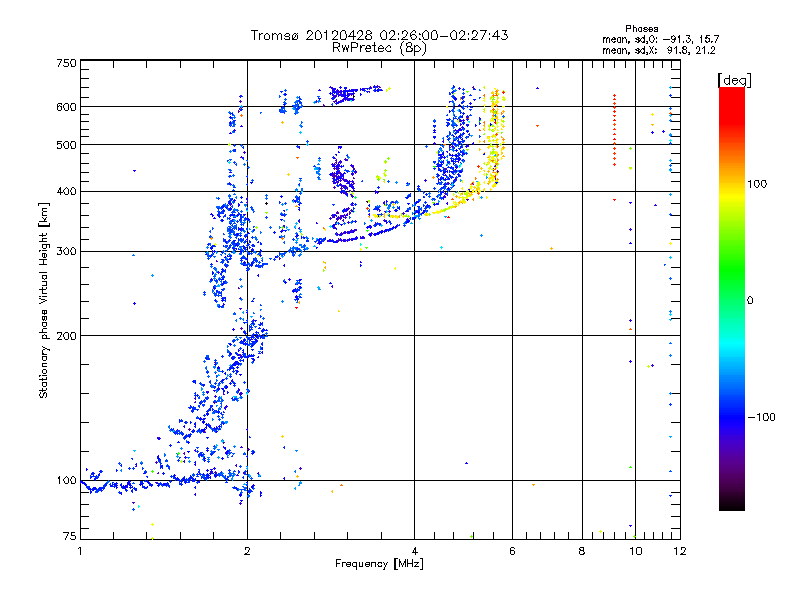Click the colorbar tick label "100"
Viewport: 800px width, 600px height.
pyautogui.click(x=757, y=184)
